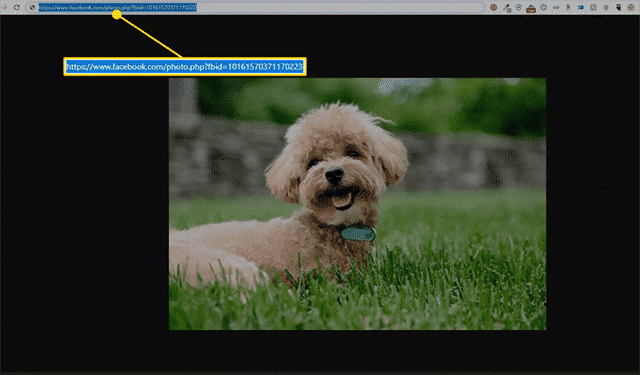Click the browser reload button

coord(17,7)
